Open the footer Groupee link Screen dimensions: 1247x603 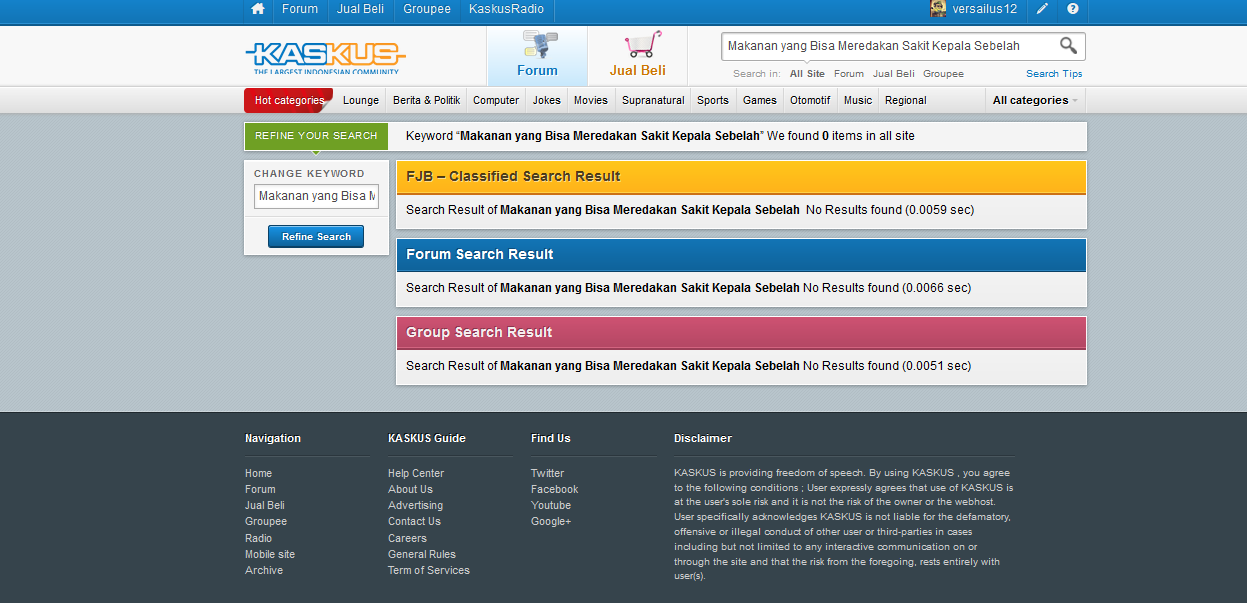pos(266,522)
